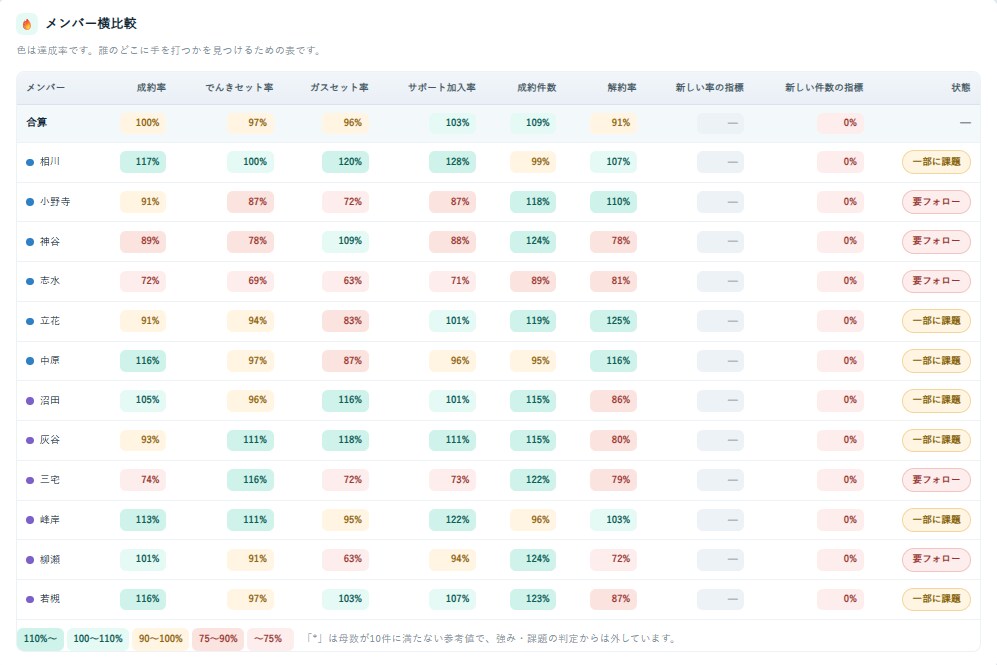
Task: Click the 要フォロー badge in 三宅's row
Action: tap(936, 480)
